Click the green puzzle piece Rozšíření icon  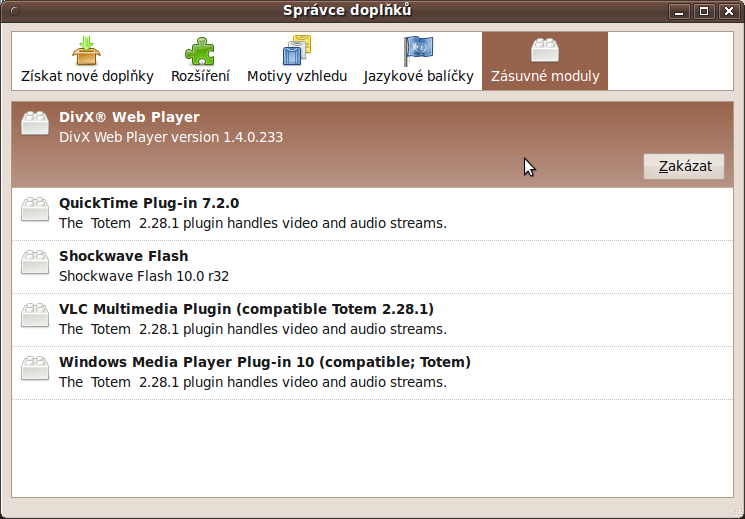click(x=200, y=51)
